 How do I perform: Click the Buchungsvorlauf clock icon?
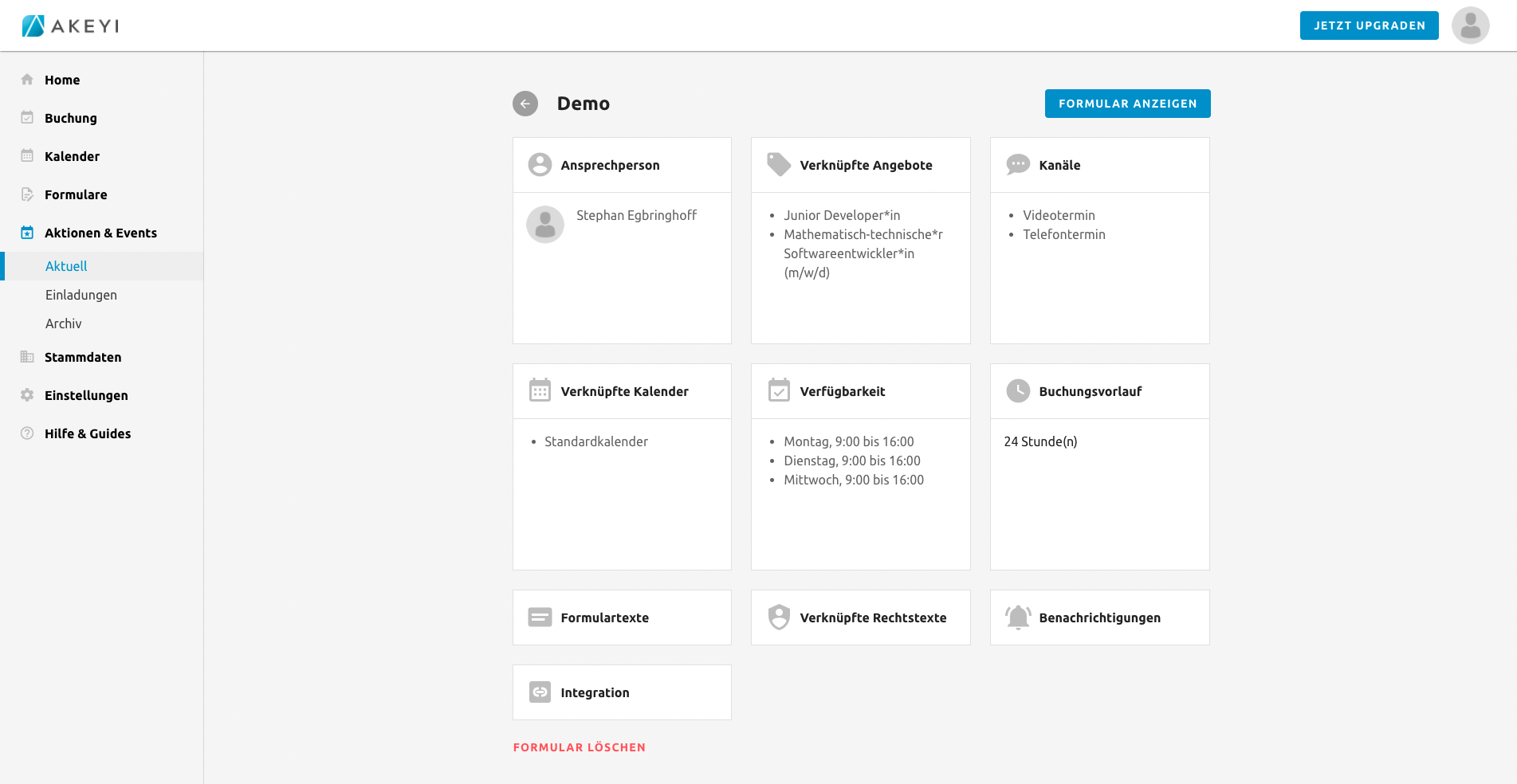(1018, 391)
